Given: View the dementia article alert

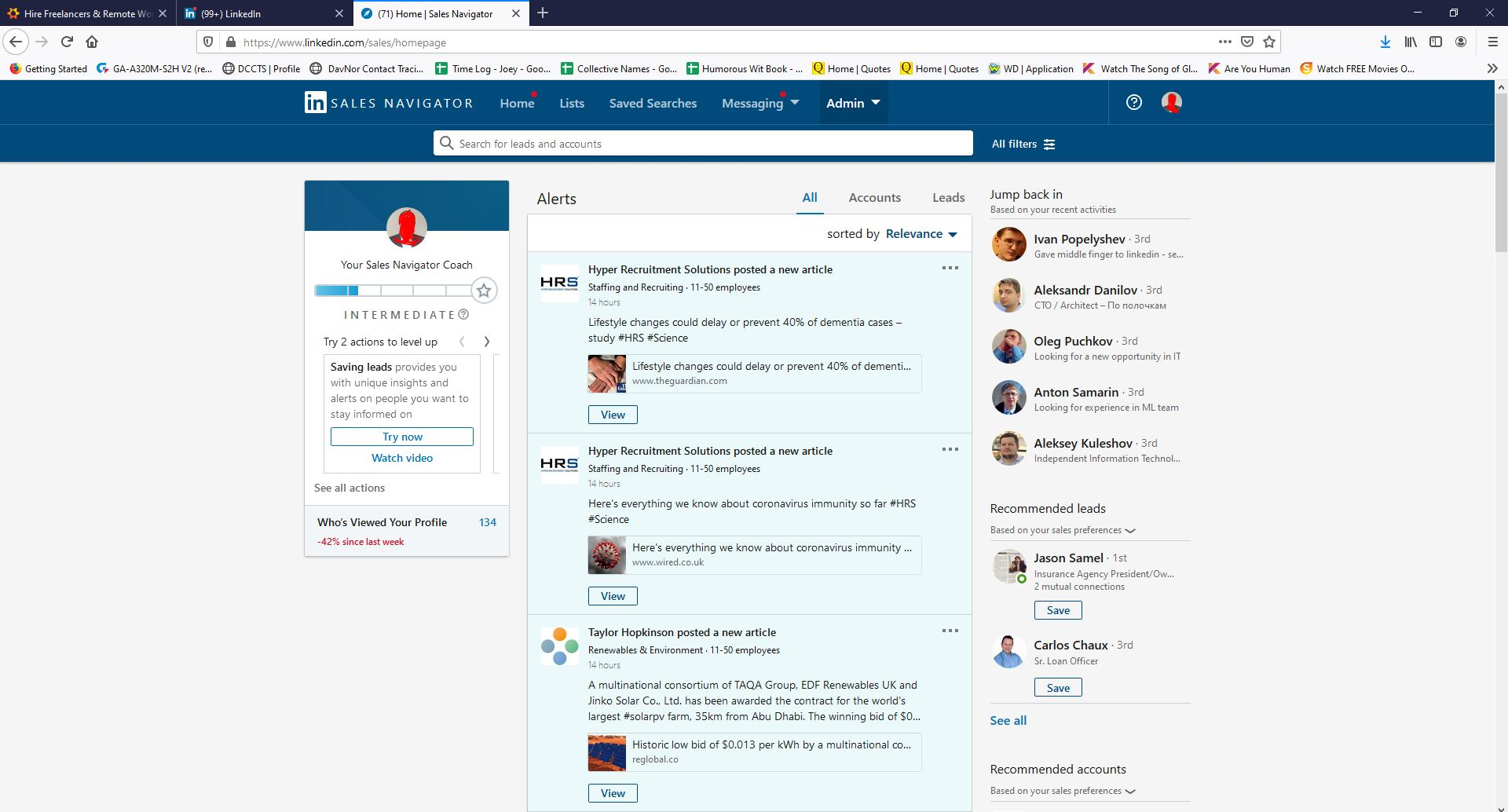Looking at the screenshot, I should [x=613, y=415].
